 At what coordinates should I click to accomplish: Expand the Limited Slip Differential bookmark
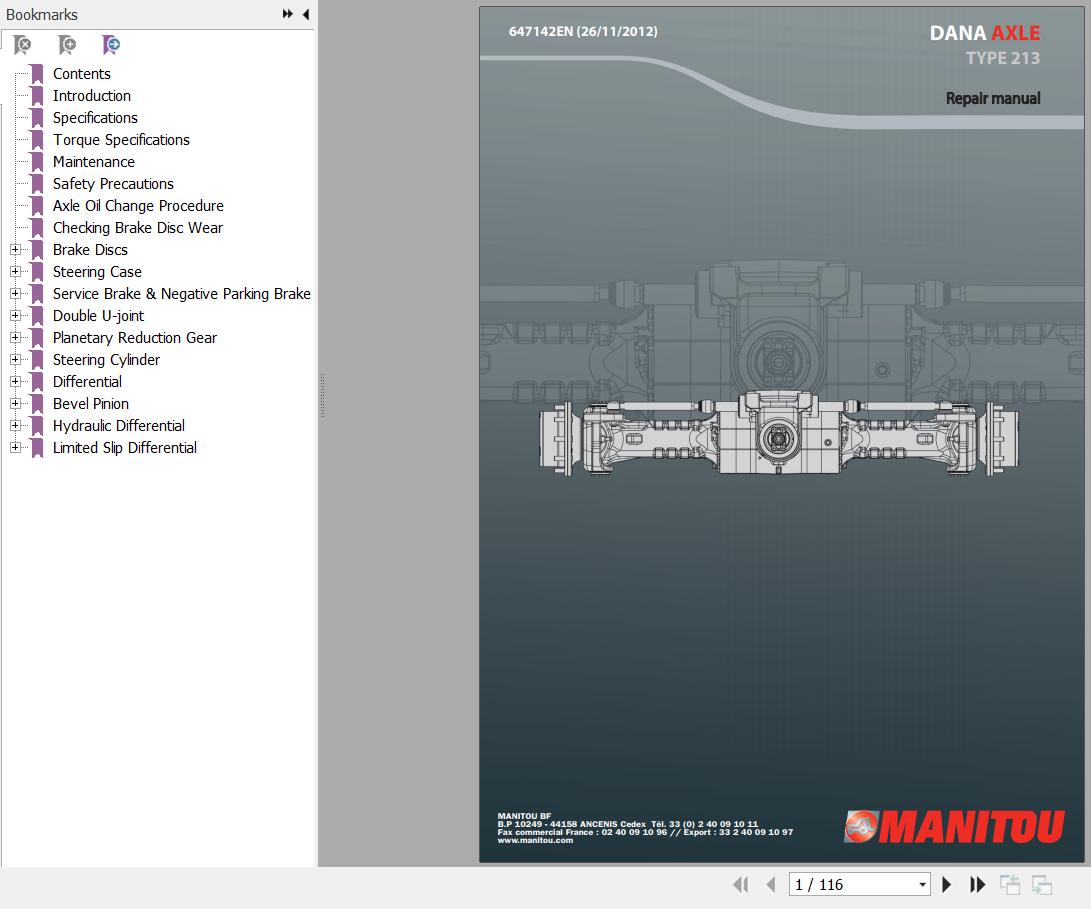tap(15, 448)
